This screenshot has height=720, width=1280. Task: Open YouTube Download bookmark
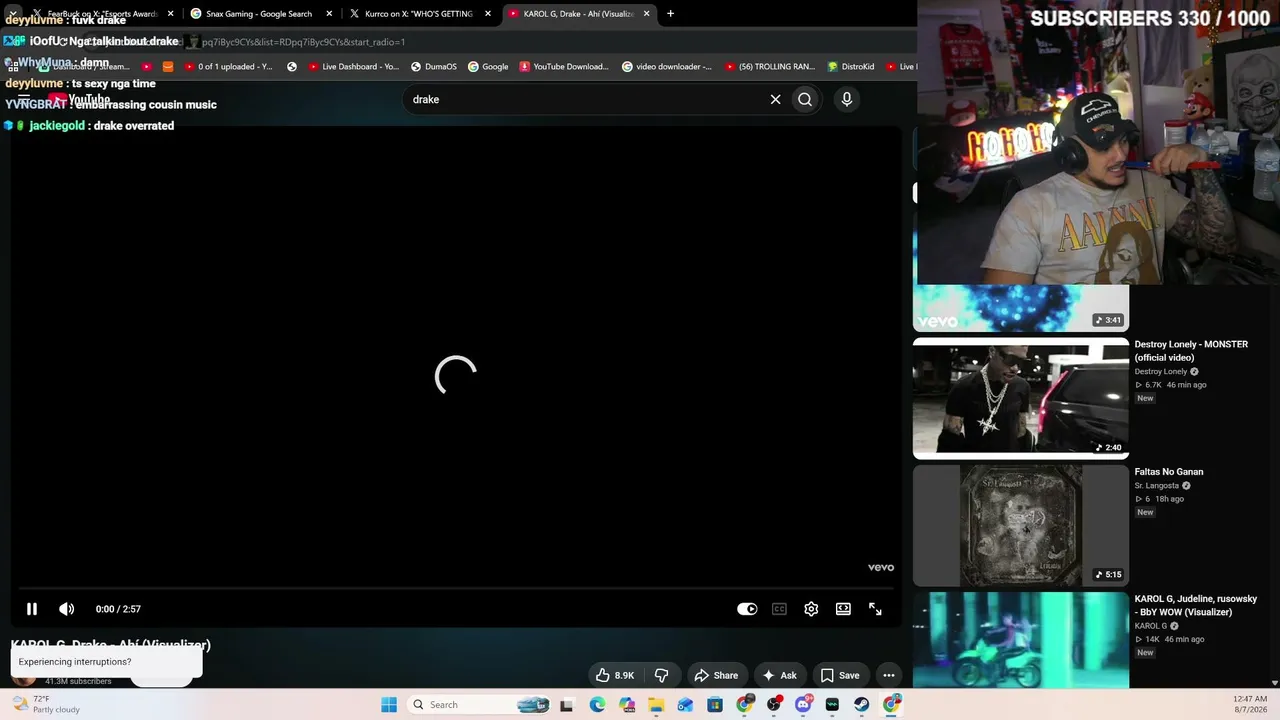(564, 67)
